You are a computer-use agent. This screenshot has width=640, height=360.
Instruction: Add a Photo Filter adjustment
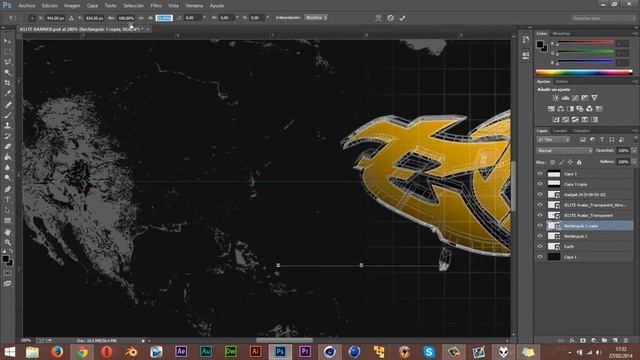[580, 109]
